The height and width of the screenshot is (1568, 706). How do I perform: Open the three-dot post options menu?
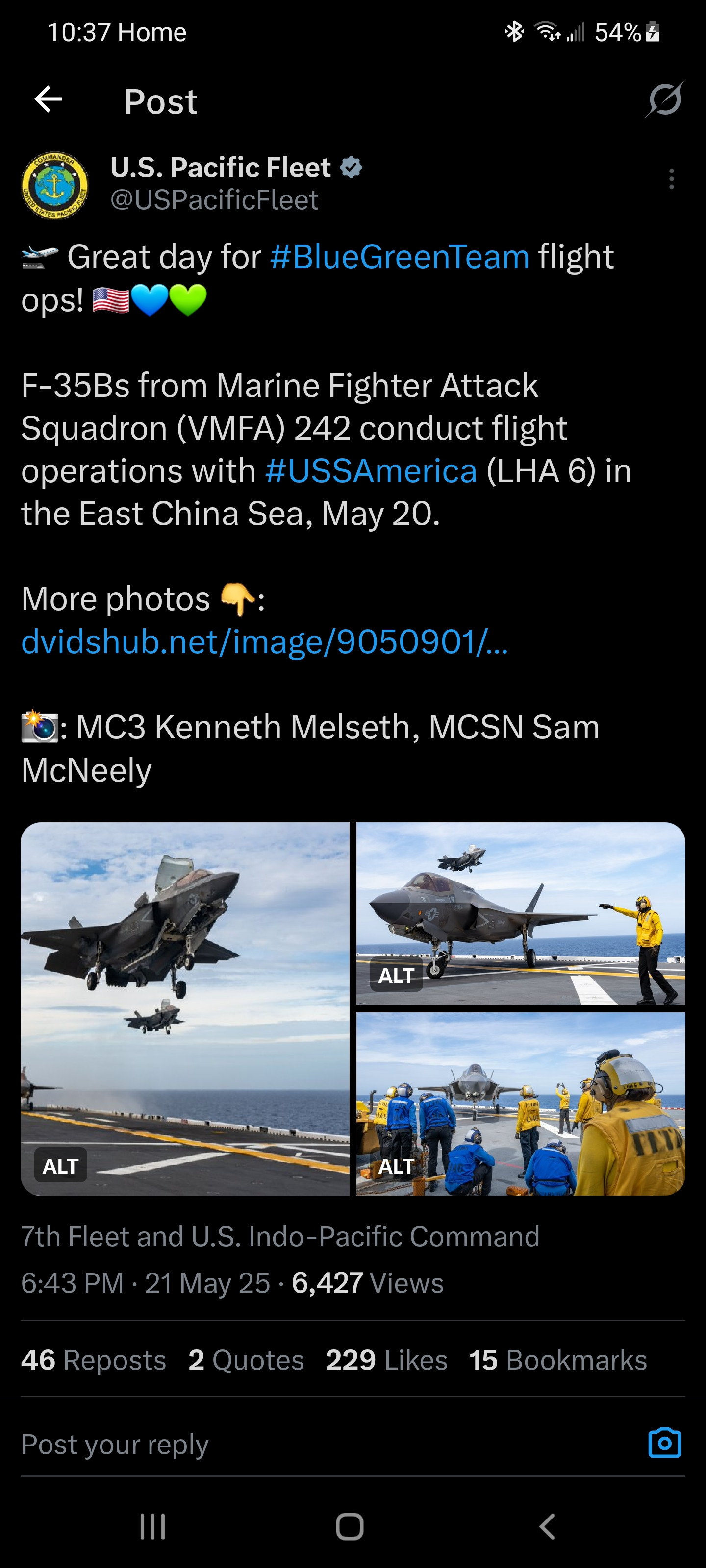(x=671, y=179)
